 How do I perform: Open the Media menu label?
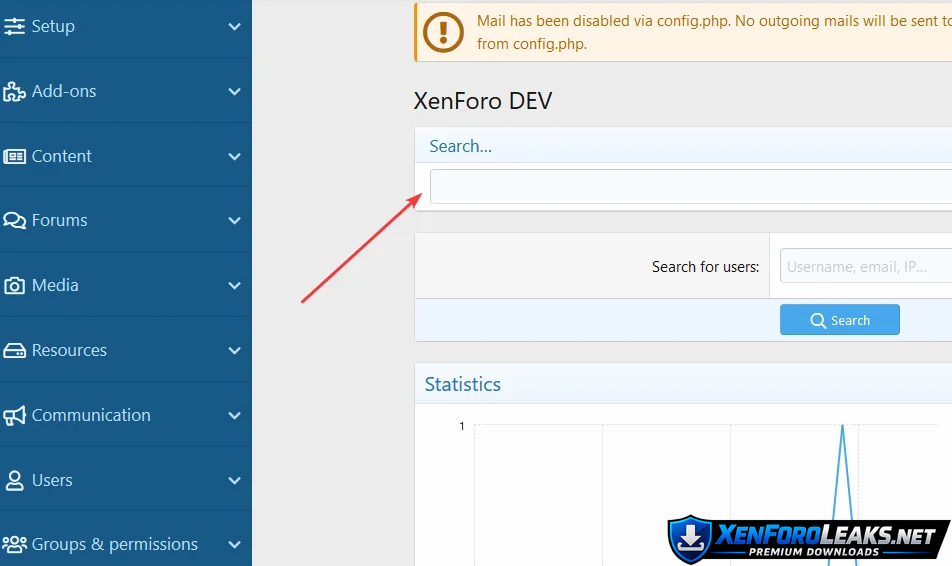pyautogui.click(x=55, y=285)
